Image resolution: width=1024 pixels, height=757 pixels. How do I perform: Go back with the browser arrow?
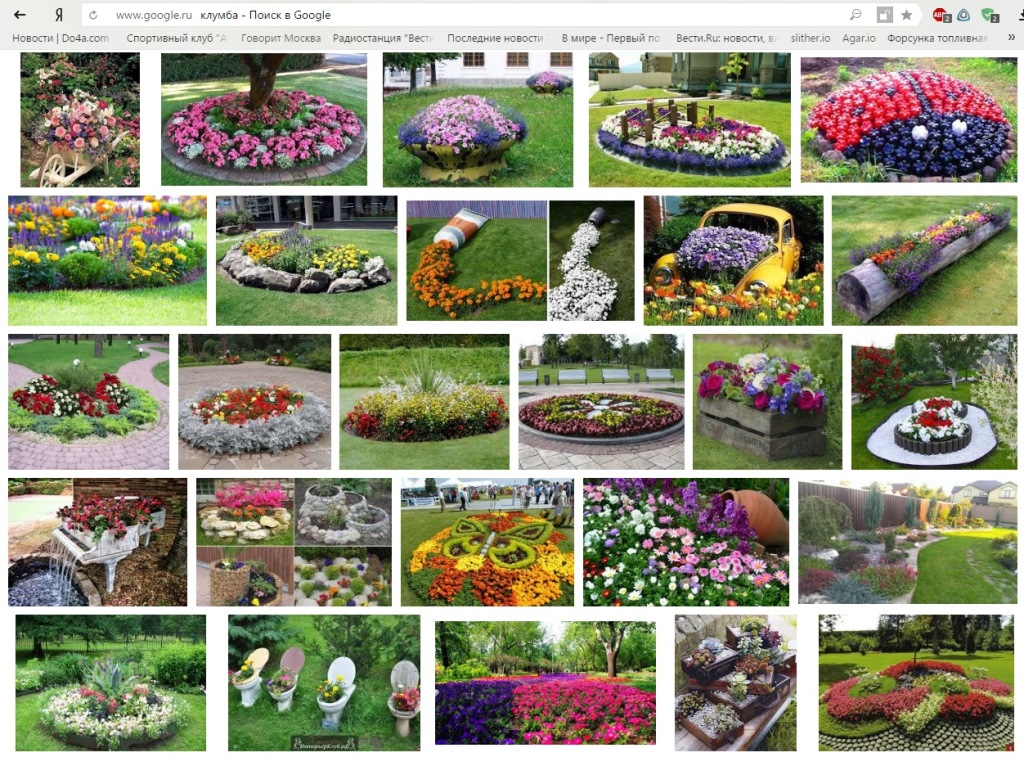point(20,14)
